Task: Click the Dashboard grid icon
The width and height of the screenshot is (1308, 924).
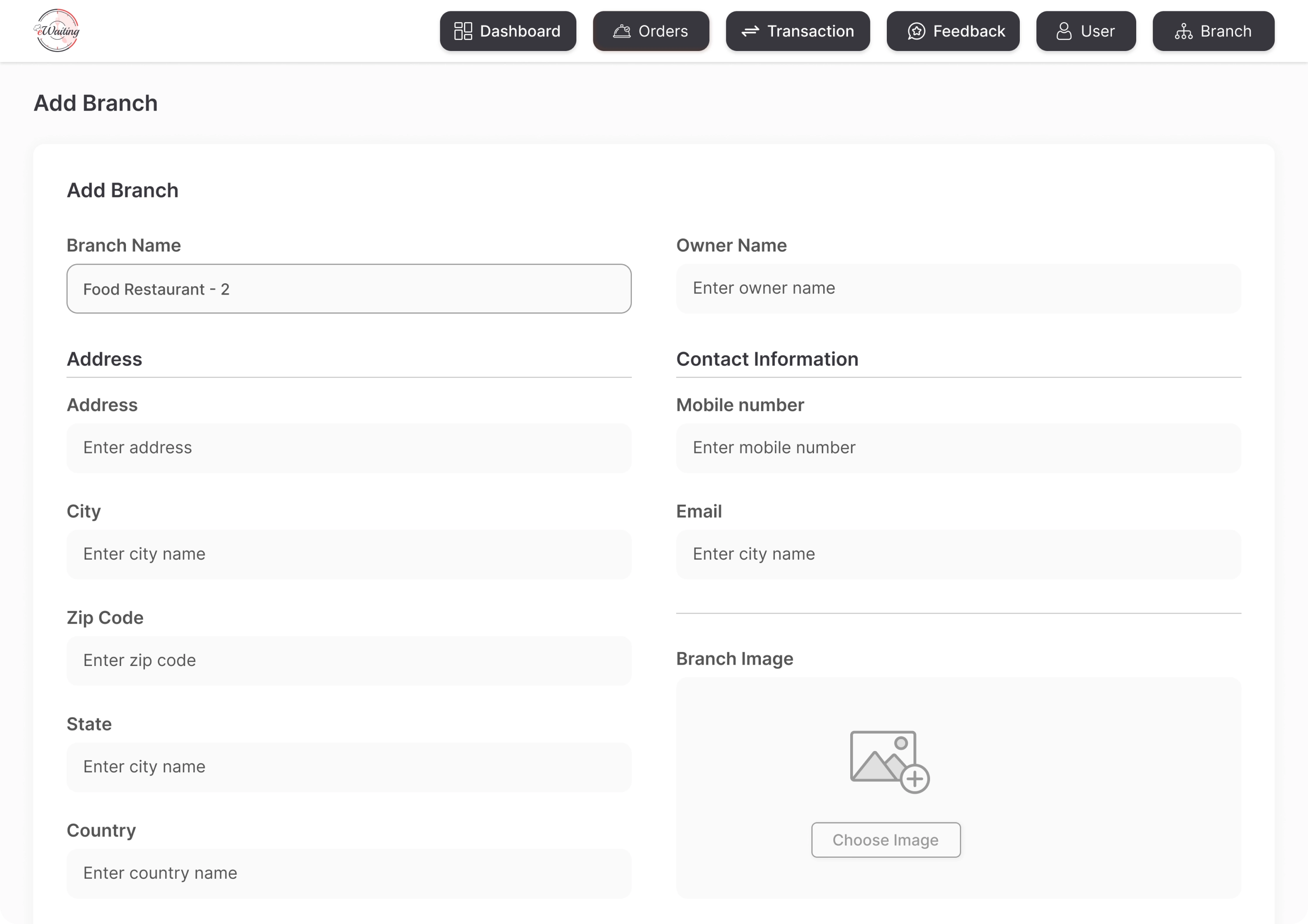Action: point(463,31)
